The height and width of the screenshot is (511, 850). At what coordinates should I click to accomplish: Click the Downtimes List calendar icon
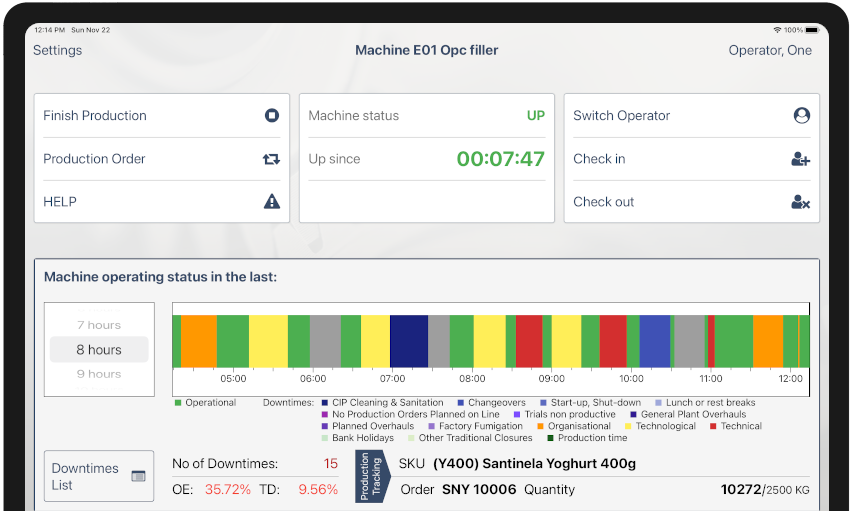(138, 476)
